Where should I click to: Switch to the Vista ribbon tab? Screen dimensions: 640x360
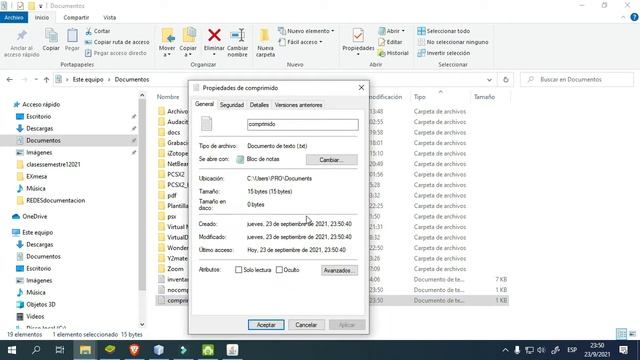(x=109, y=18)
